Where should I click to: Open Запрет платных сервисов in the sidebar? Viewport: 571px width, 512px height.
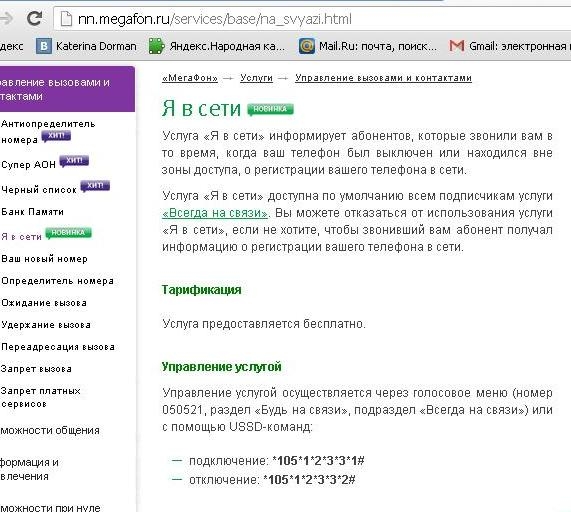click(40, 397)
